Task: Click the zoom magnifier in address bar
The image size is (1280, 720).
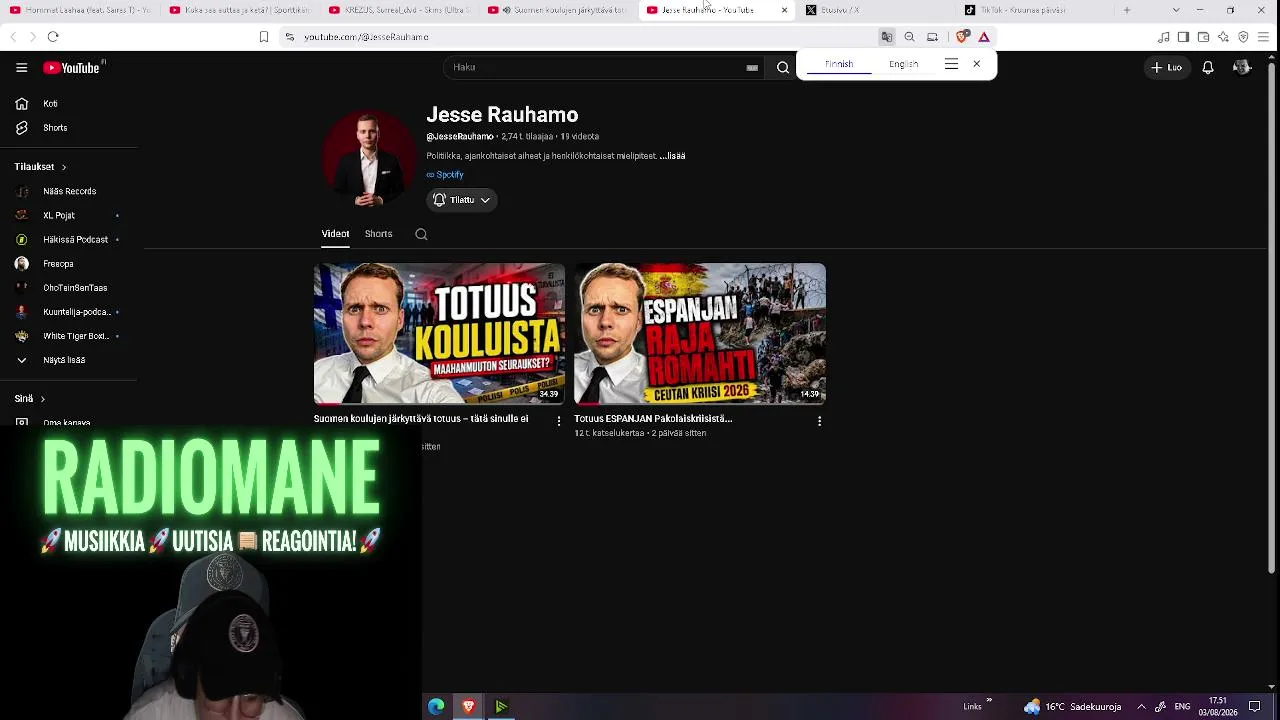Action: pyautogui.click(x=909, y=37)
